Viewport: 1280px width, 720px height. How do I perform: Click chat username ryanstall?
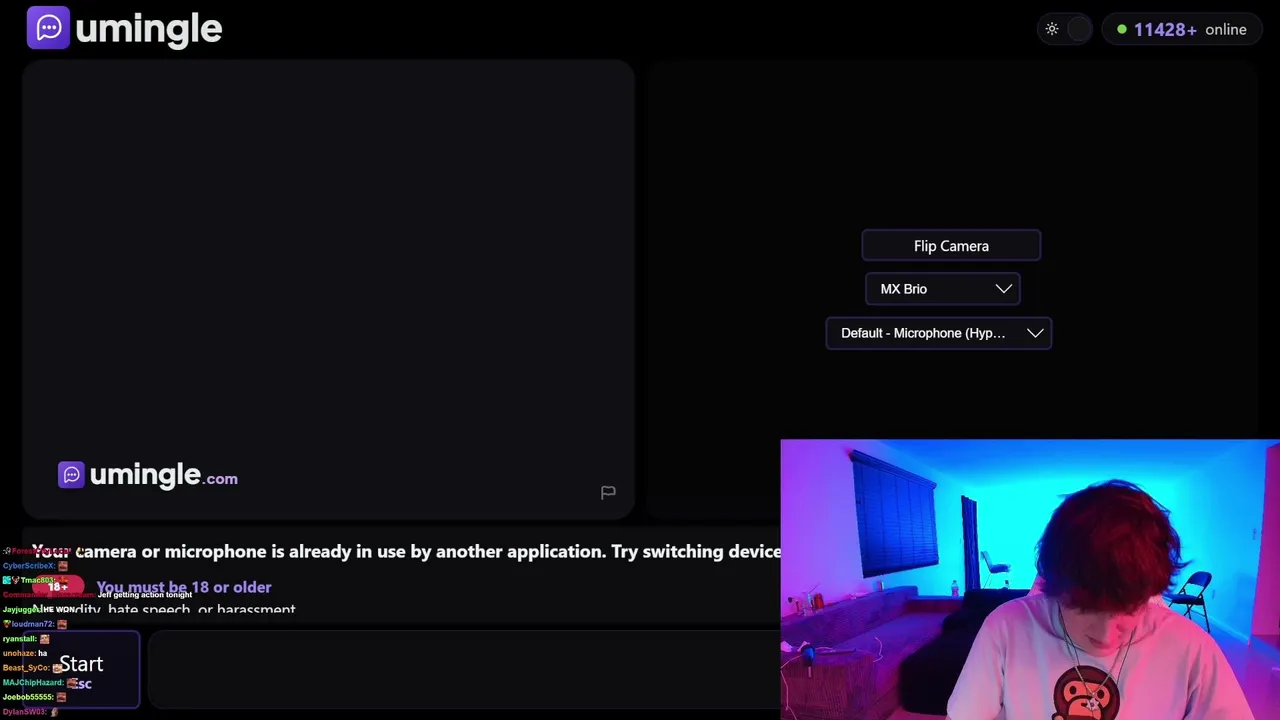click(x=20, y=639)
